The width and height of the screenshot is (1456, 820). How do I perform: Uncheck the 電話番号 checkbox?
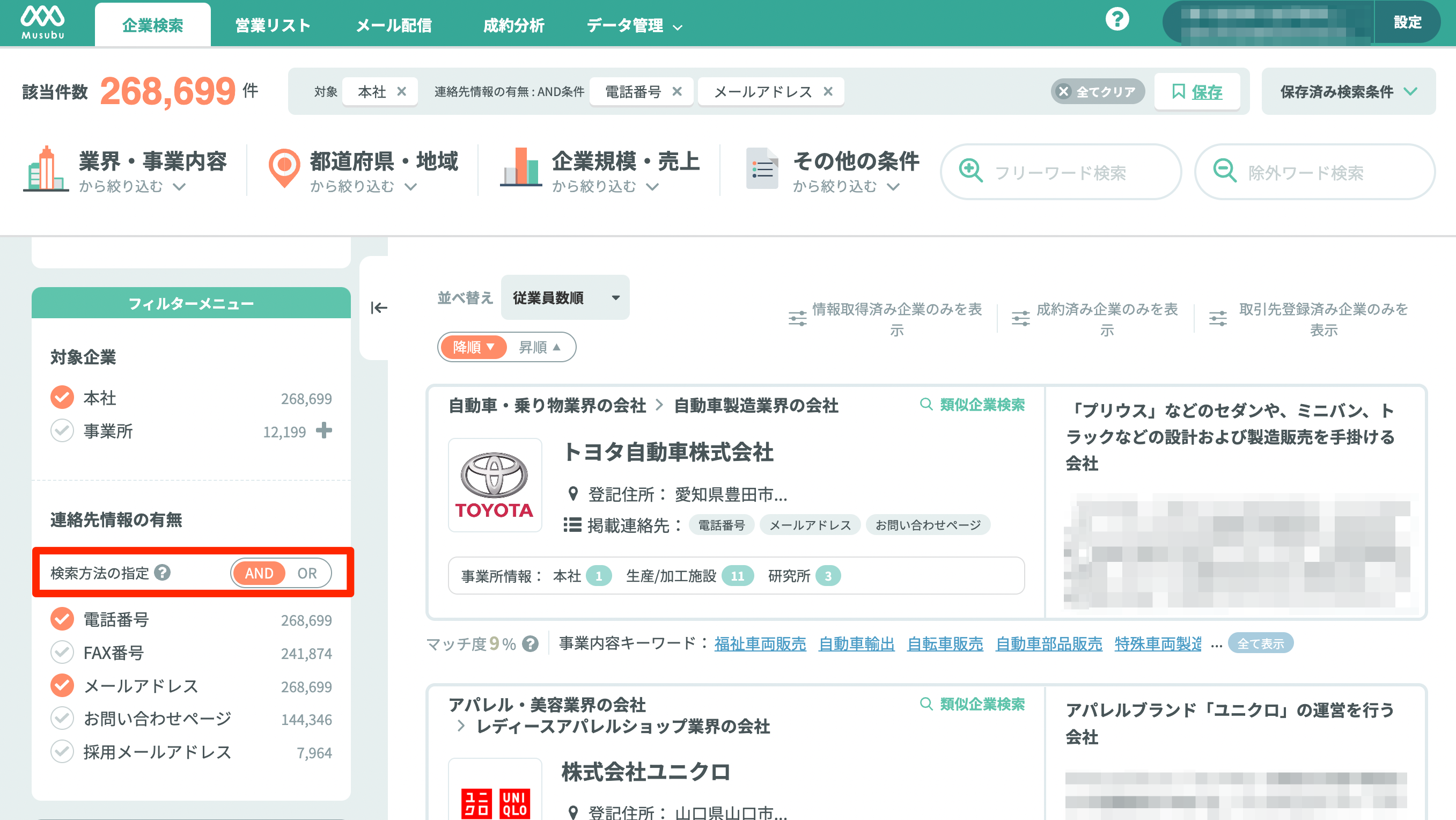[x=62, y=620]
